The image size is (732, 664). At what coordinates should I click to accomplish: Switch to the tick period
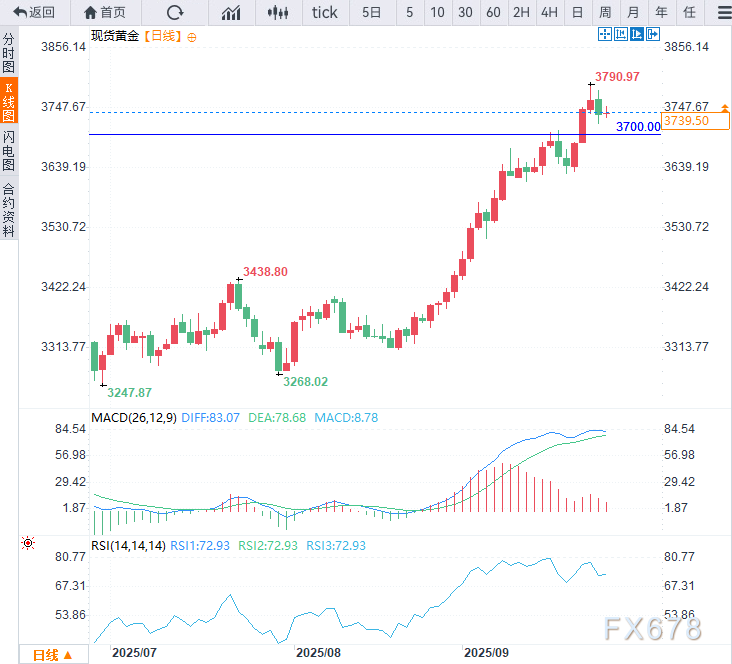325,12
